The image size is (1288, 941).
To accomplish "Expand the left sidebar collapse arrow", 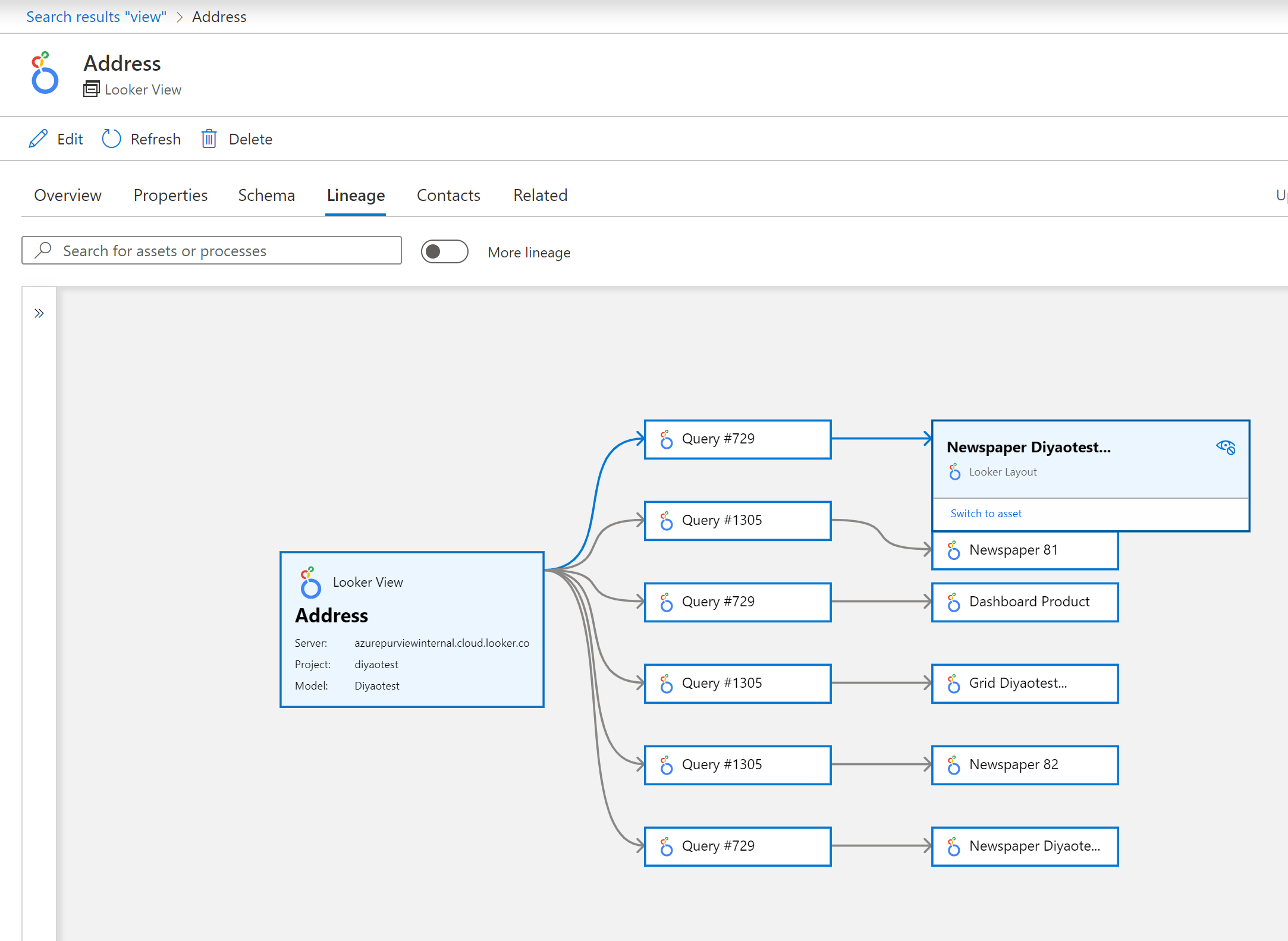I will (x=39, y=313).
